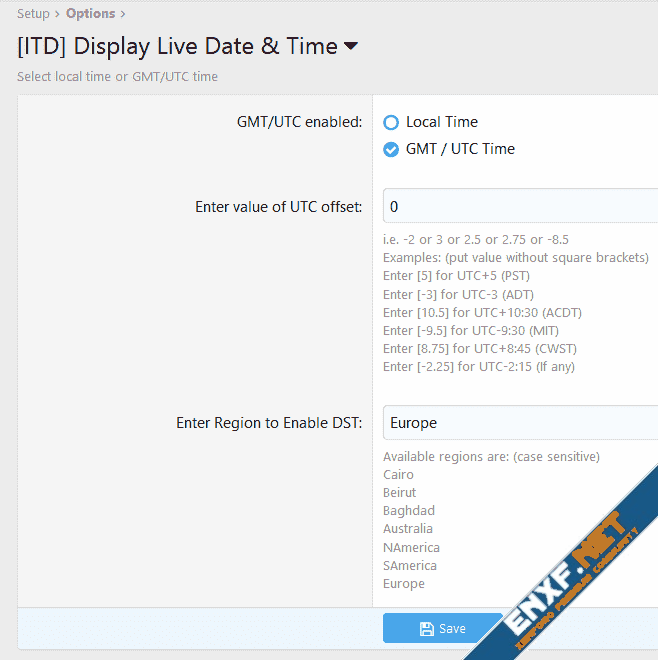
Task: Click the "[ITD] Display Live Date & Time" title
Action: click(x=177, y=46)
